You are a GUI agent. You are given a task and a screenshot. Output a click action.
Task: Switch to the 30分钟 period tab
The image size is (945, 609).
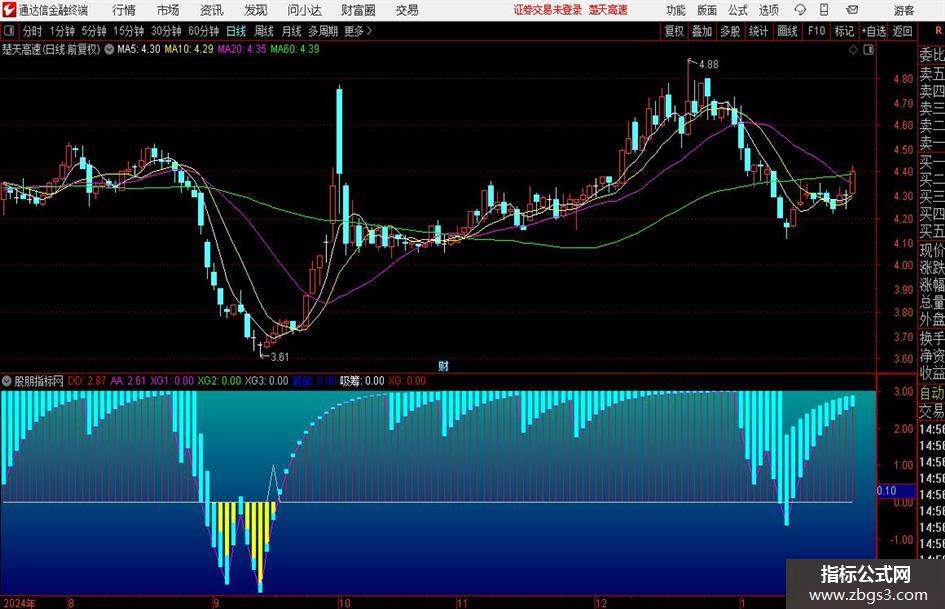[x=166, y=31]
